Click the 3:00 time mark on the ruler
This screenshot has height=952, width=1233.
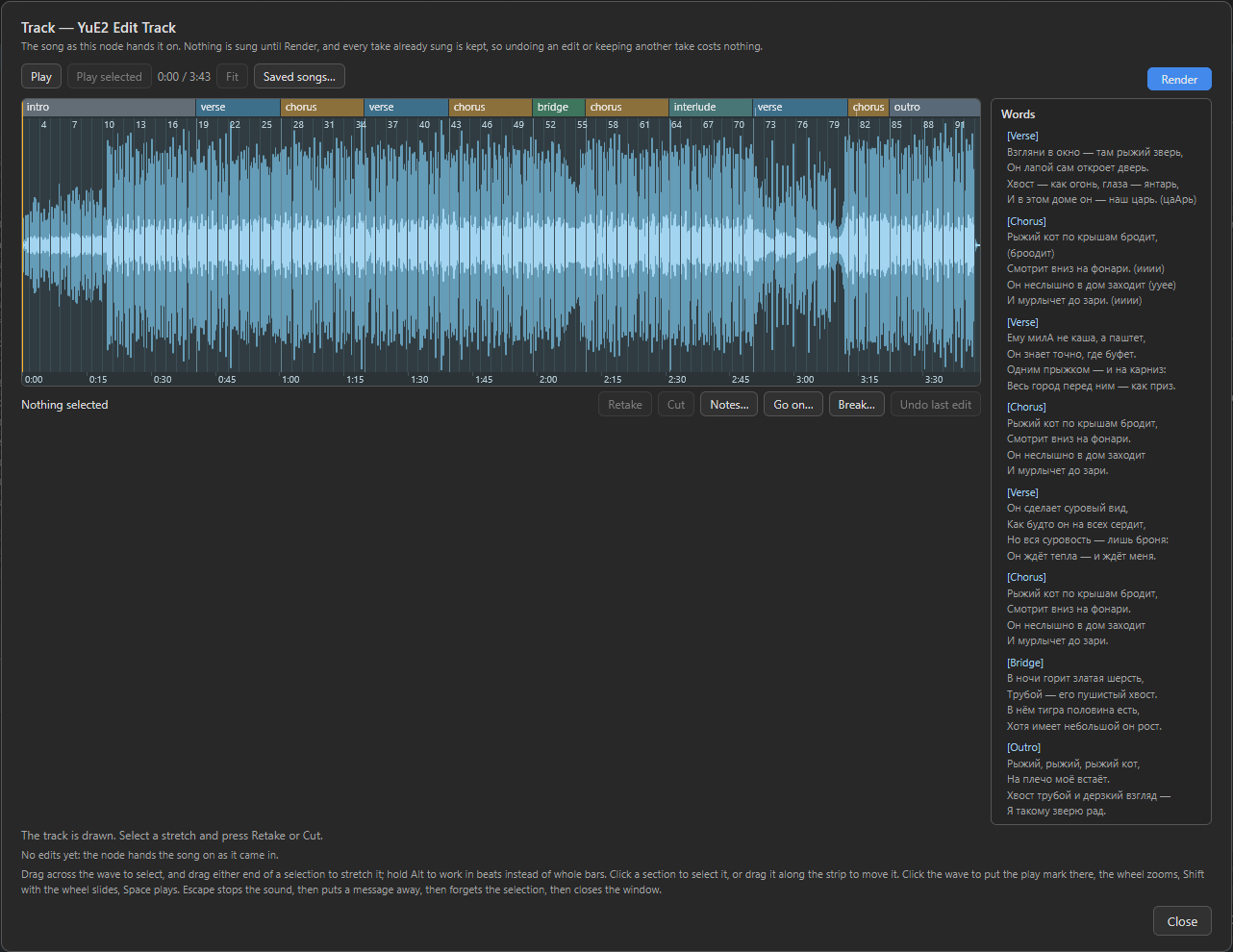pyautogui.click(x=805, y=380)
